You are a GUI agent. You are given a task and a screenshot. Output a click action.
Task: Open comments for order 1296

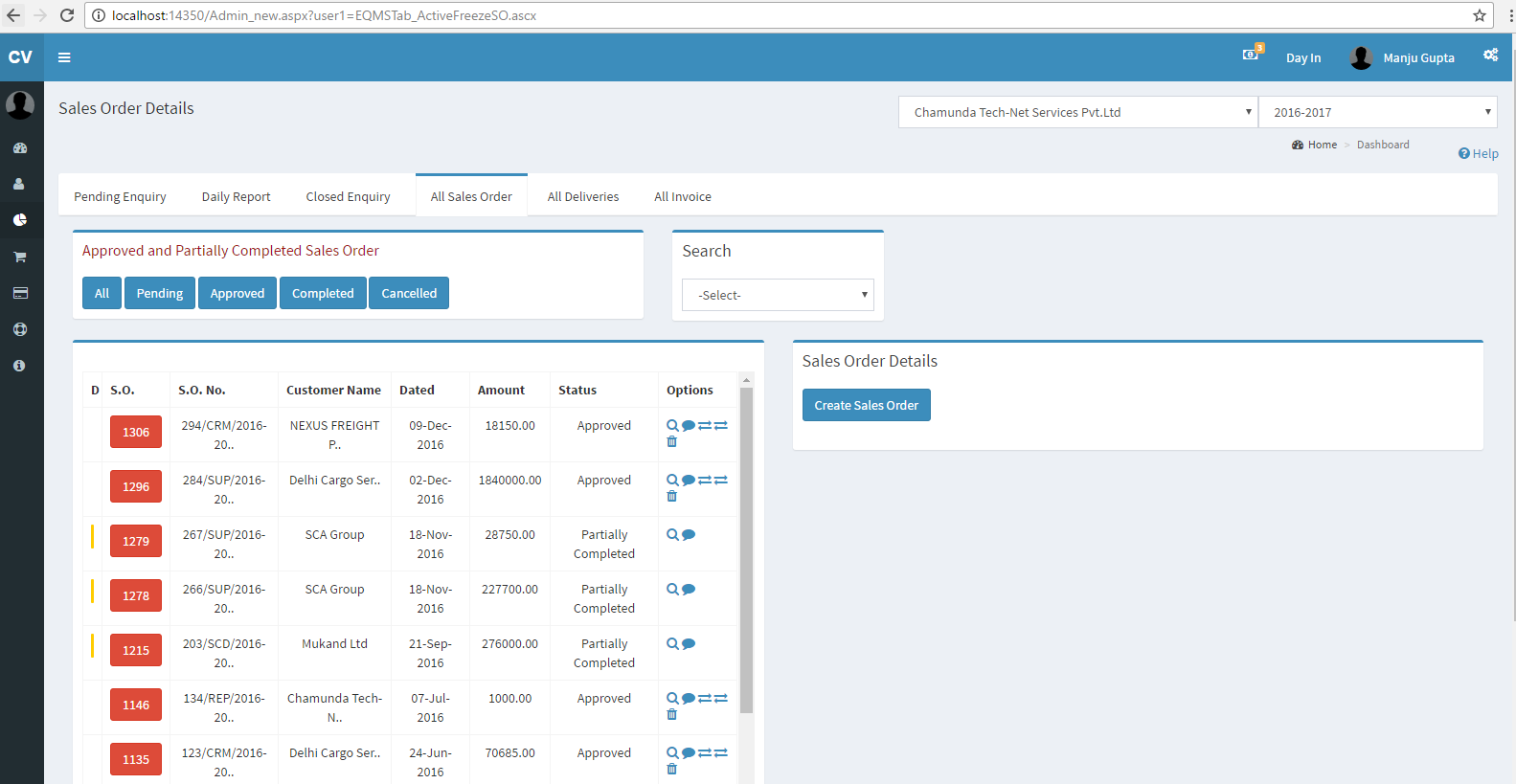[x=689, y=480]
